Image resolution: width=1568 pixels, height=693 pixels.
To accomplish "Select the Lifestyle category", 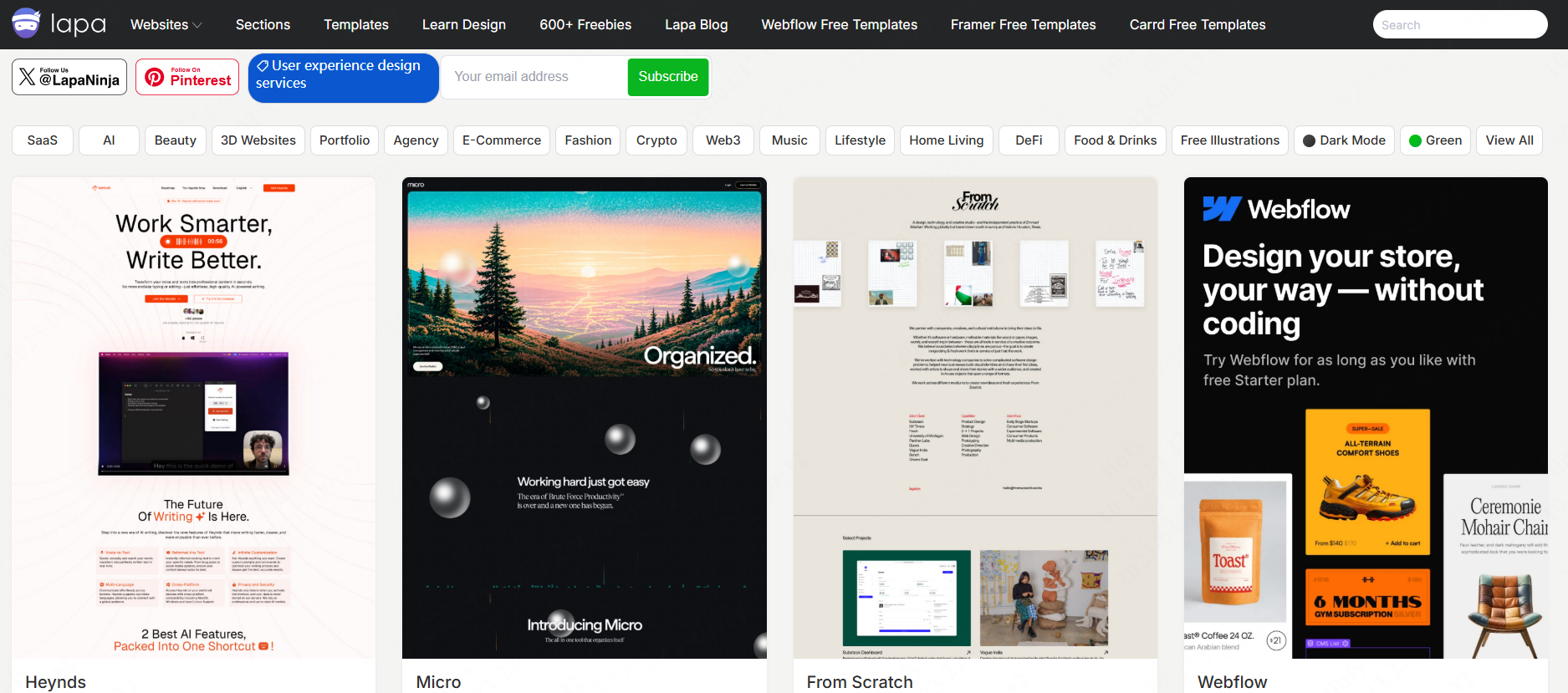I will (x=860, y=140).
